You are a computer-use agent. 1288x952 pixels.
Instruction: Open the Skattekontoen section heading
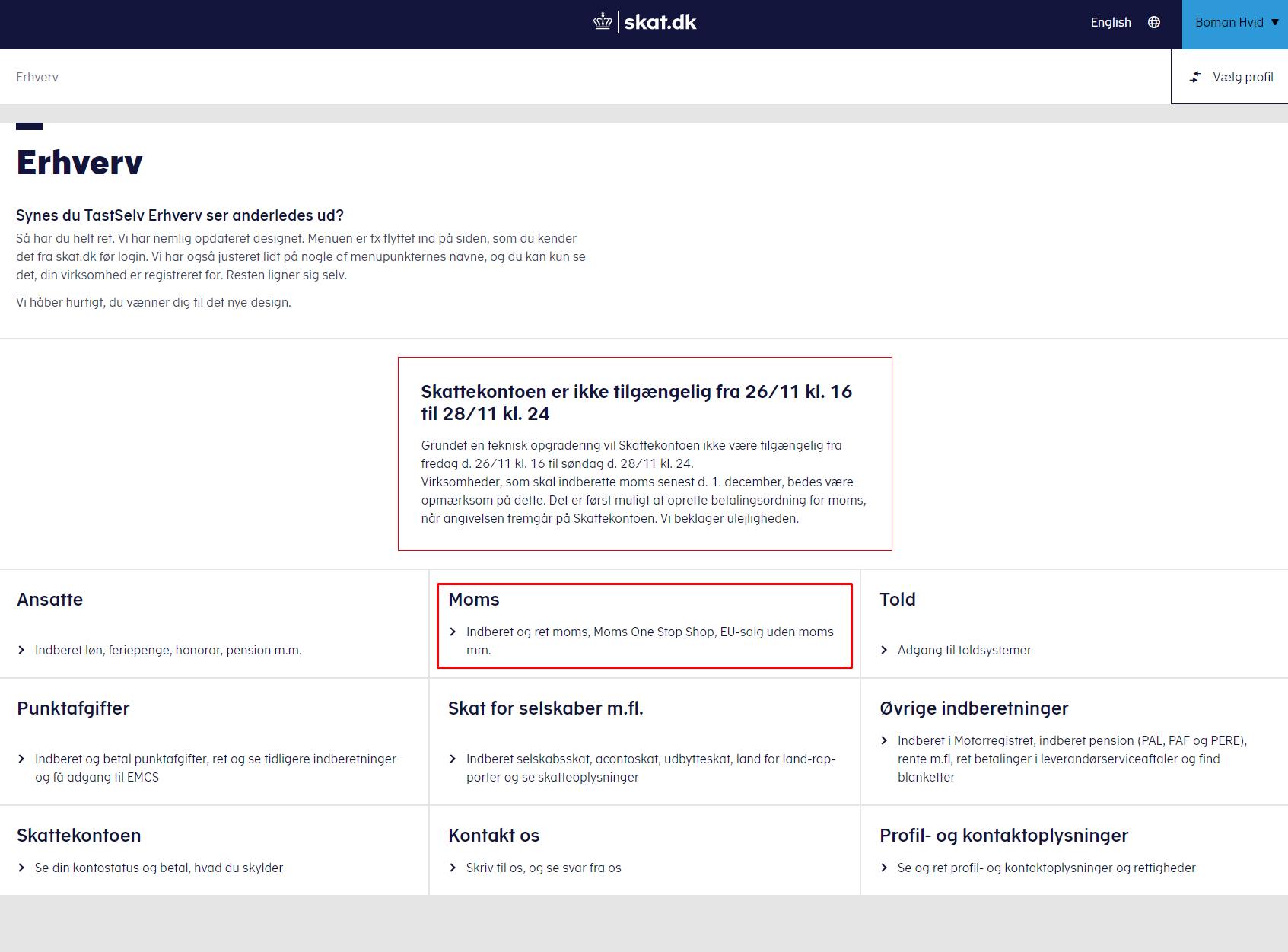coord(78,836)
